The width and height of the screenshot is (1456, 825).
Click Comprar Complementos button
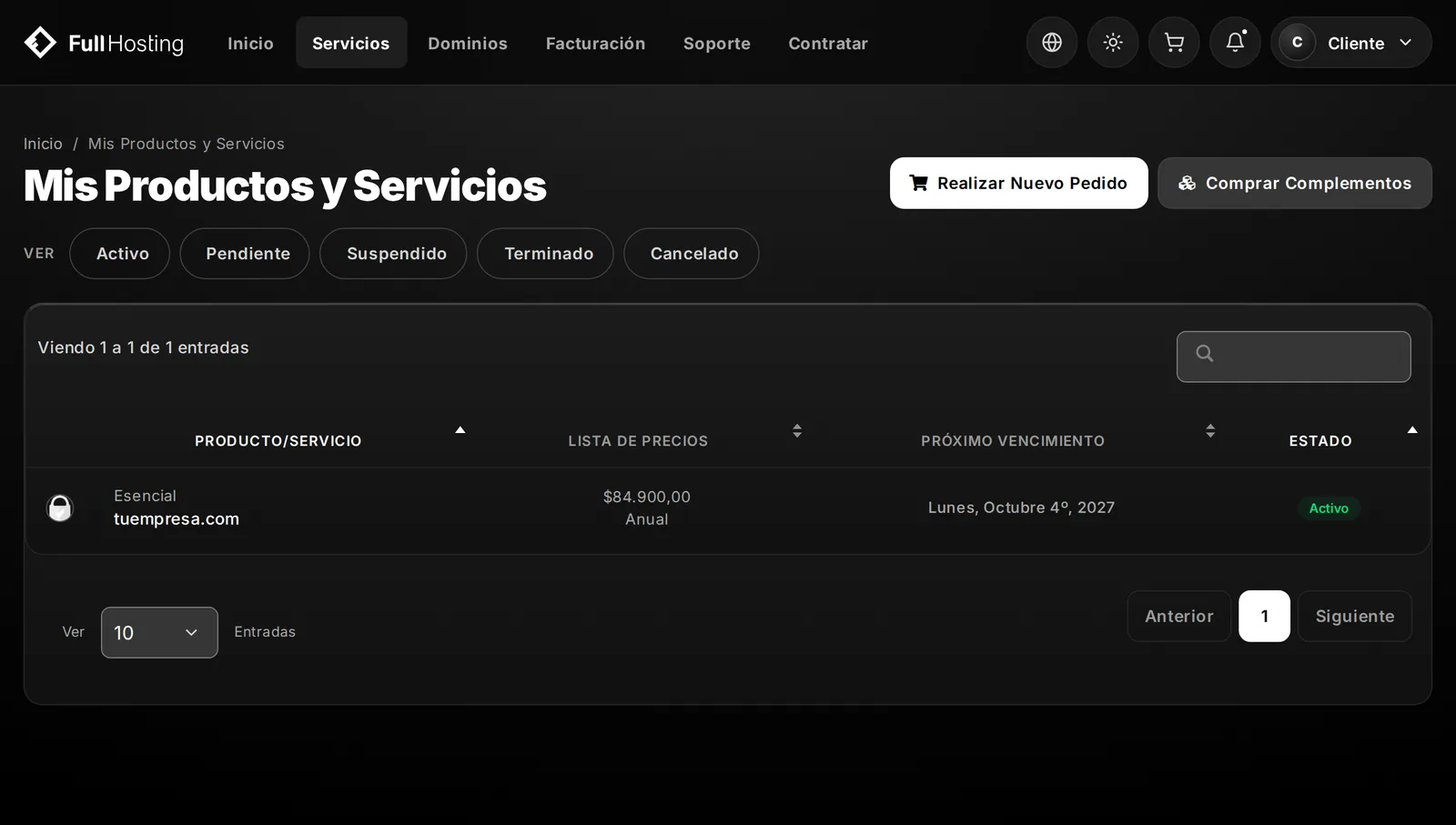[x=1294, y=183]
